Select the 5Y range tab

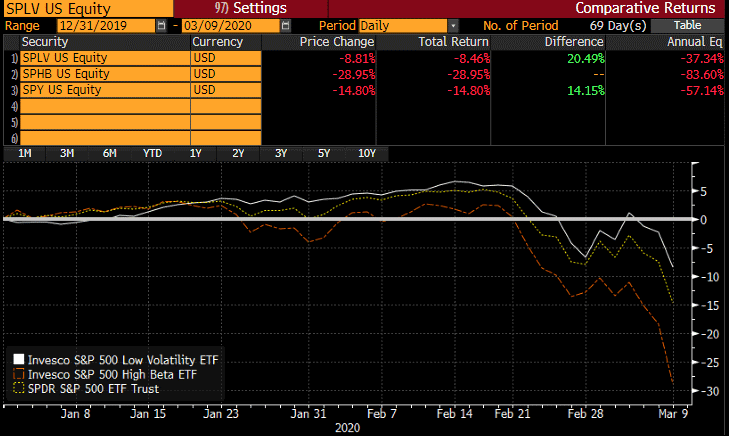[x=324, y=153]
